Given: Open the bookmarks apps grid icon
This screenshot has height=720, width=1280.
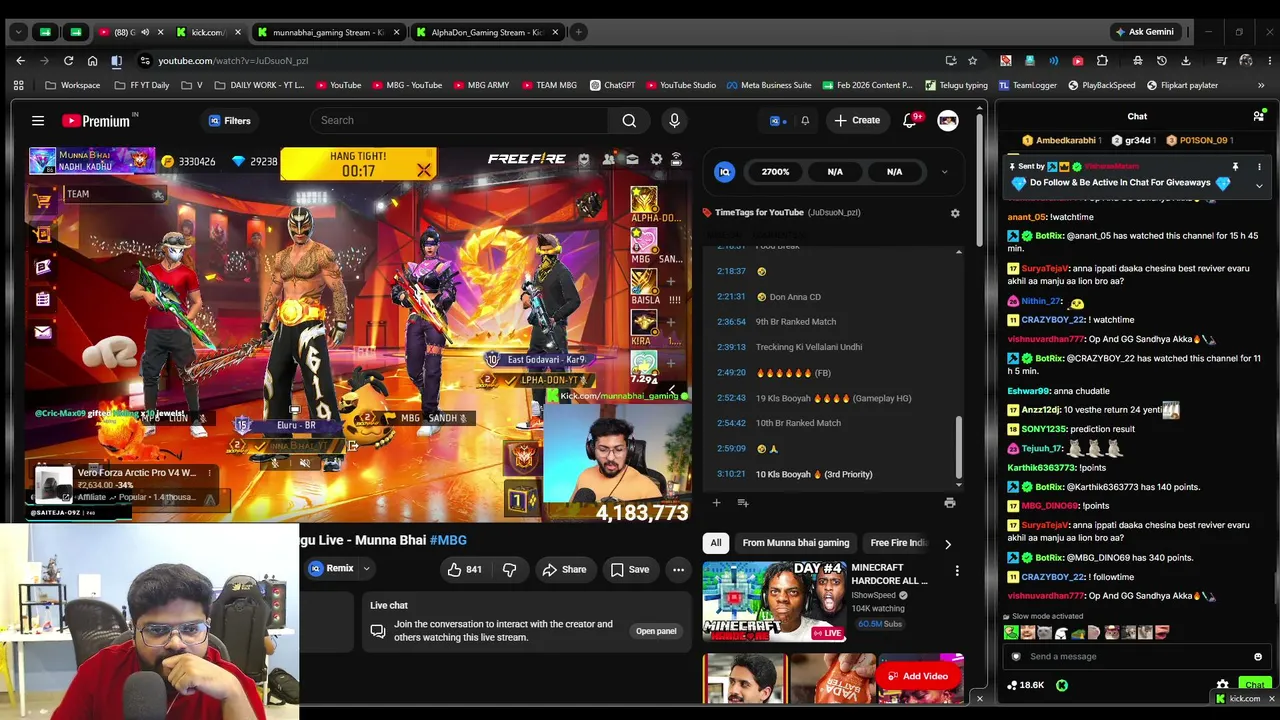Looking at the screenshot, I should pyautogui.click(x=18, y=86).
